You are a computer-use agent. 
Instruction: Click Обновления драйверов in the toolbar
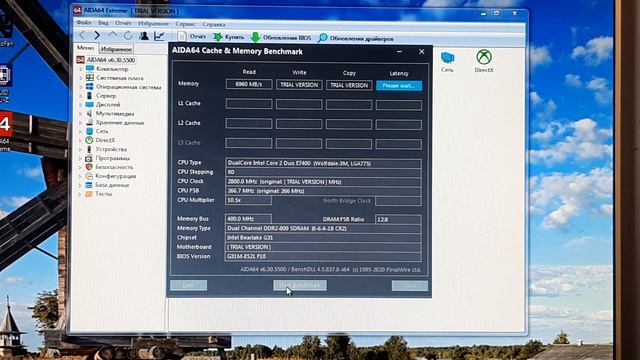pyautogui.click(x=356, y=38)
